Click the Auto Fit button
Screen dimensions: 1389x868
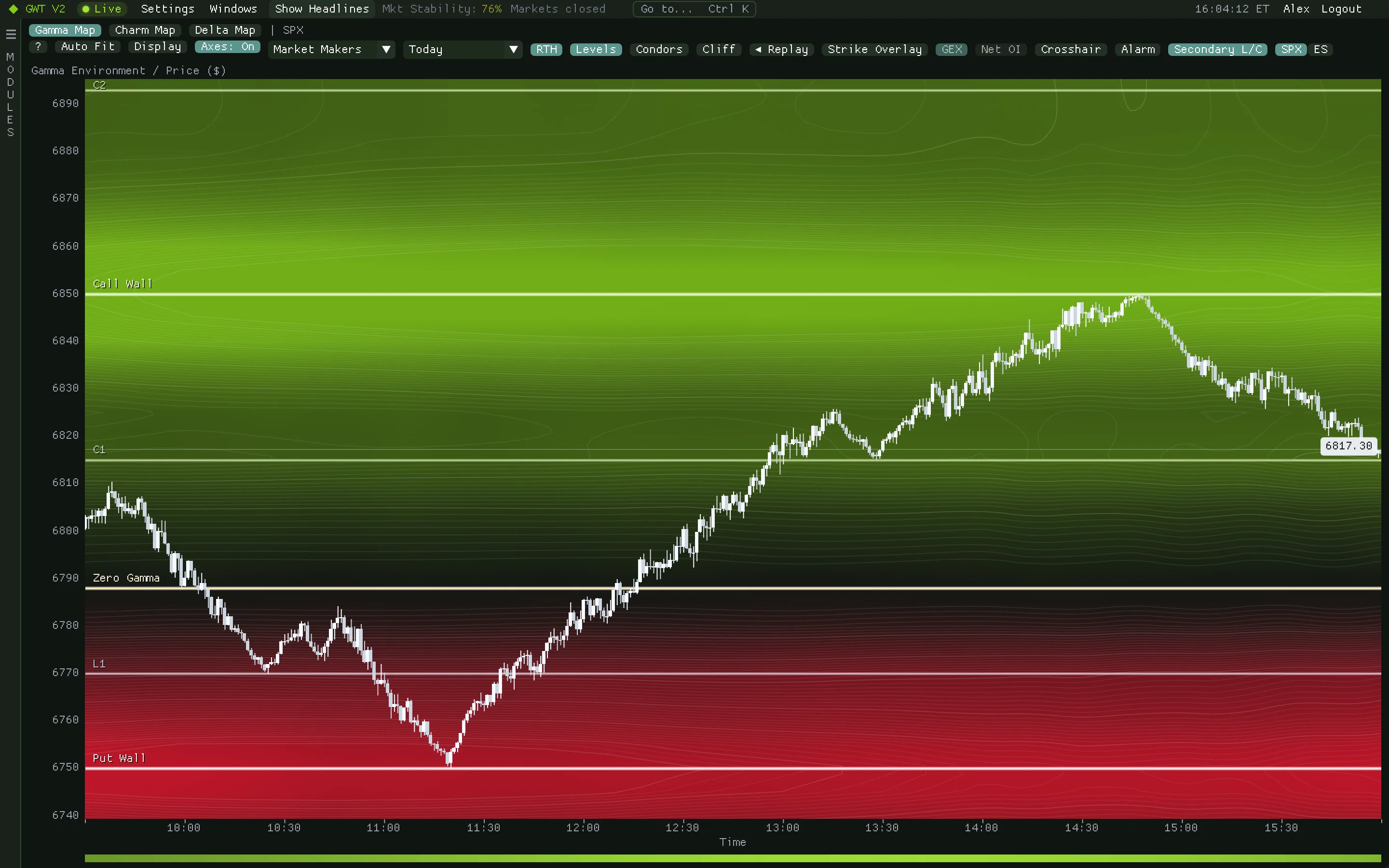click(x=88, y=47)
